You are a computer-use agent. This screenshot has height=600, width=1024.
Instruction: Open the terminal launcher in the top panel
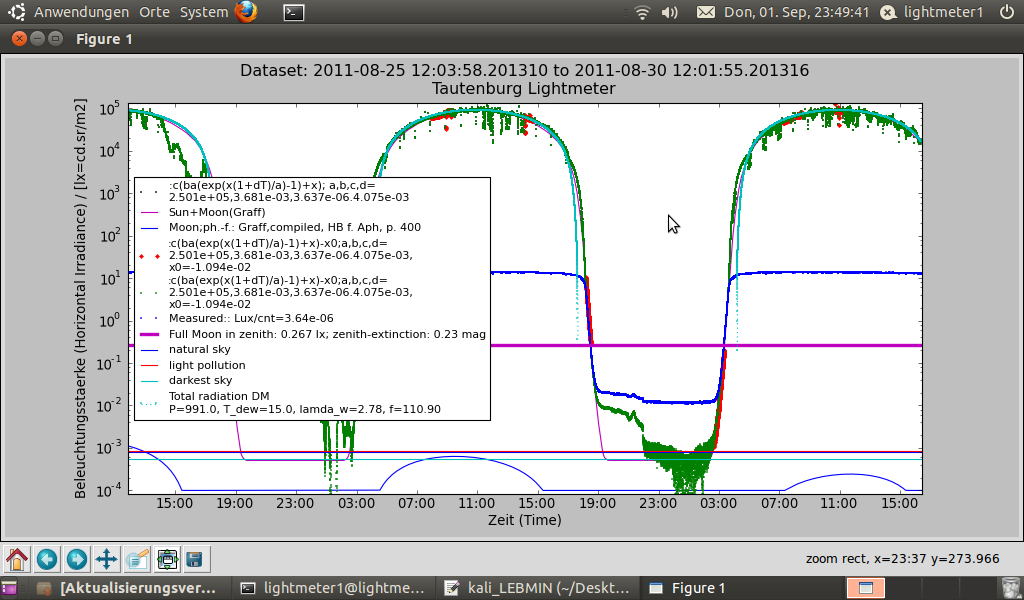click(x=294, y=12)
